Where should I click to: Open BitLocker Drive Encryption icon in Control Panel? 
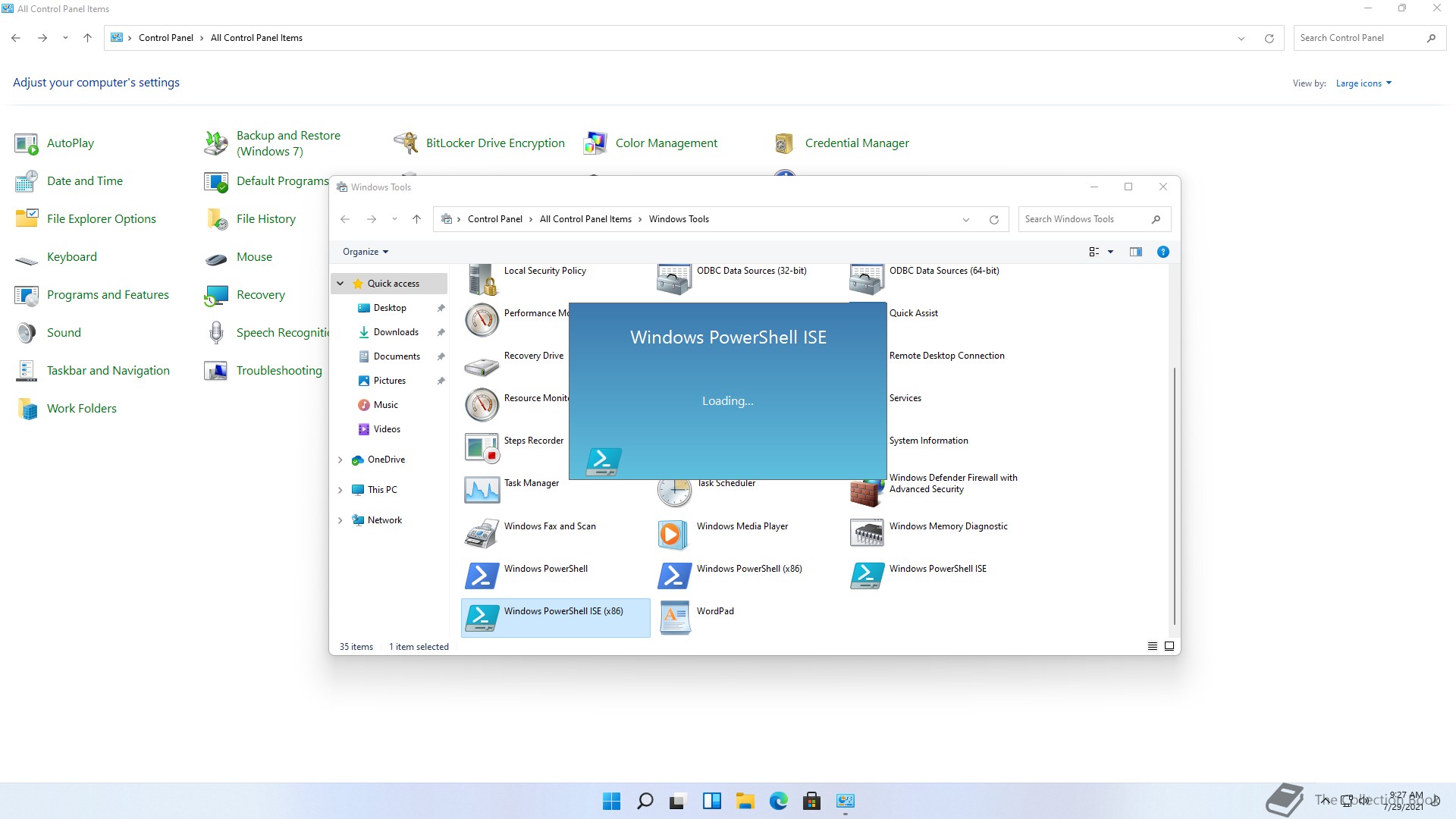[406, 143]
